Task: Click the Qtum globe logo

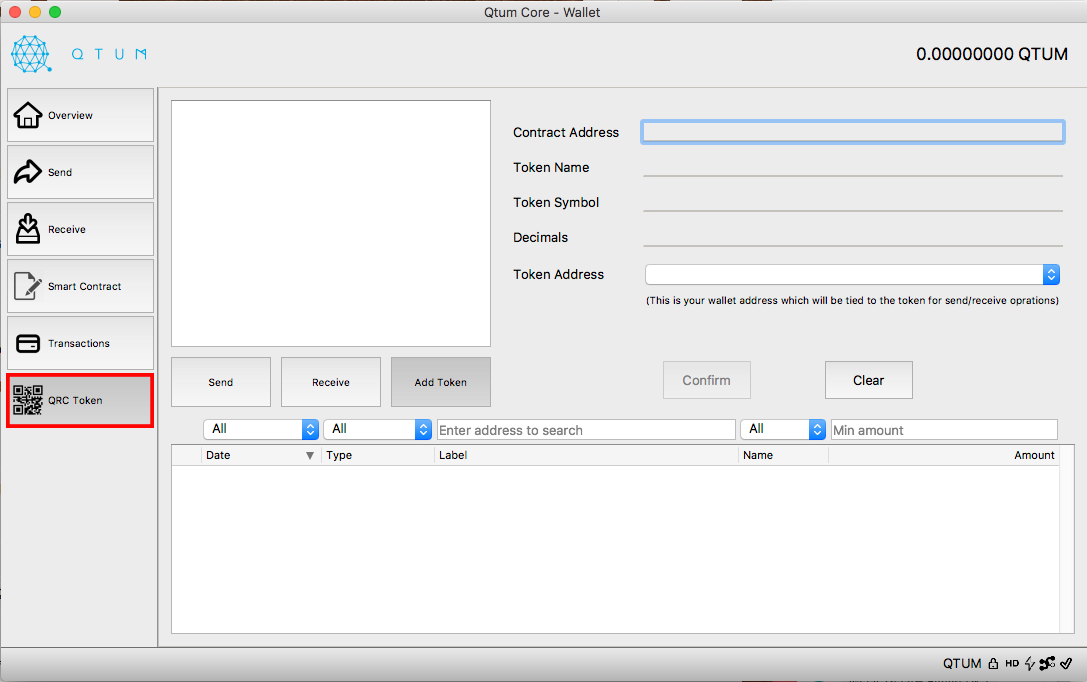Action: click(31, 54)
